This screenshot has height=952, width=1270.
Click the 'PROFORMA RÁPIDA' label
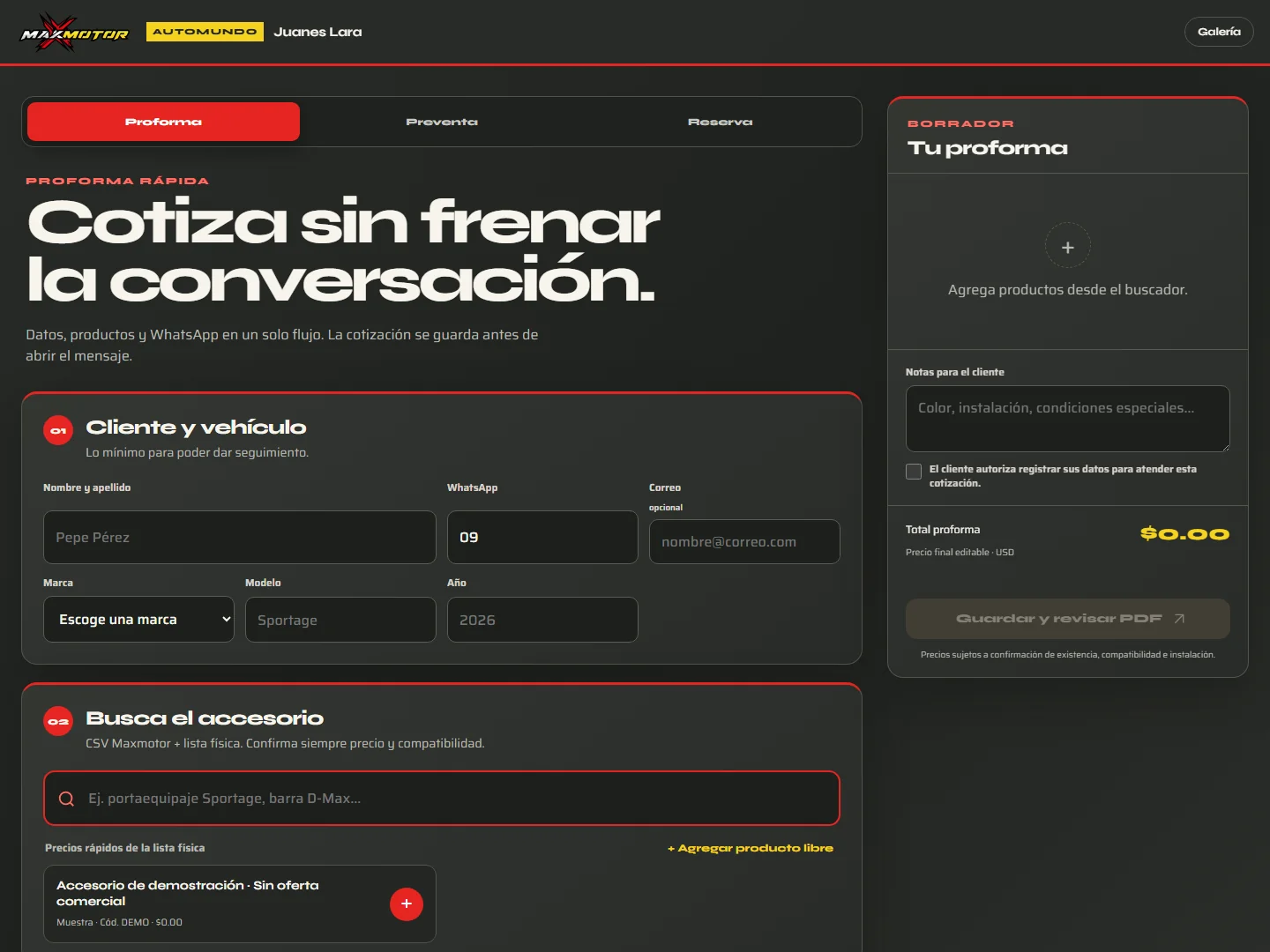117,181
